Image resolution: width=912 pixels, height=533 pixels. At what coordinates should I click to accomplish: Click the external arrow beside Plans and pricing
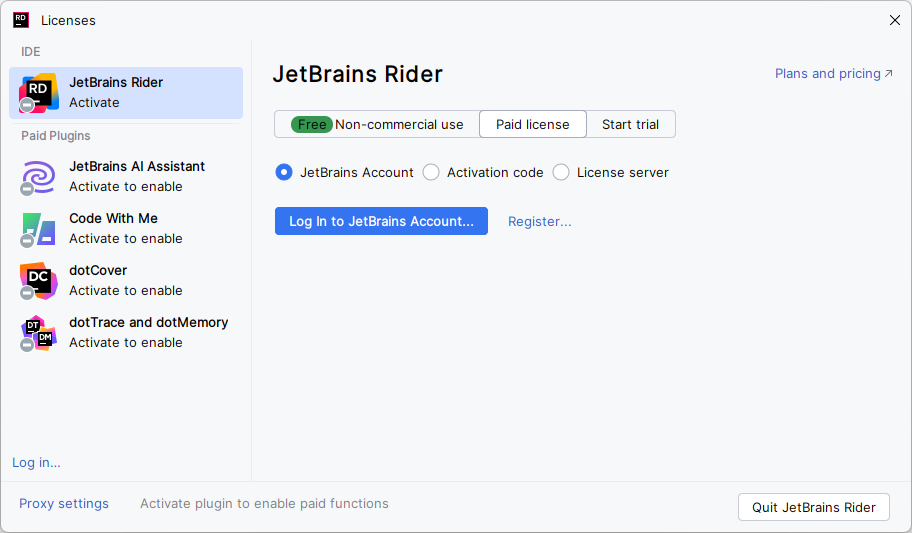pyautogui.click(x=888, y=74)
